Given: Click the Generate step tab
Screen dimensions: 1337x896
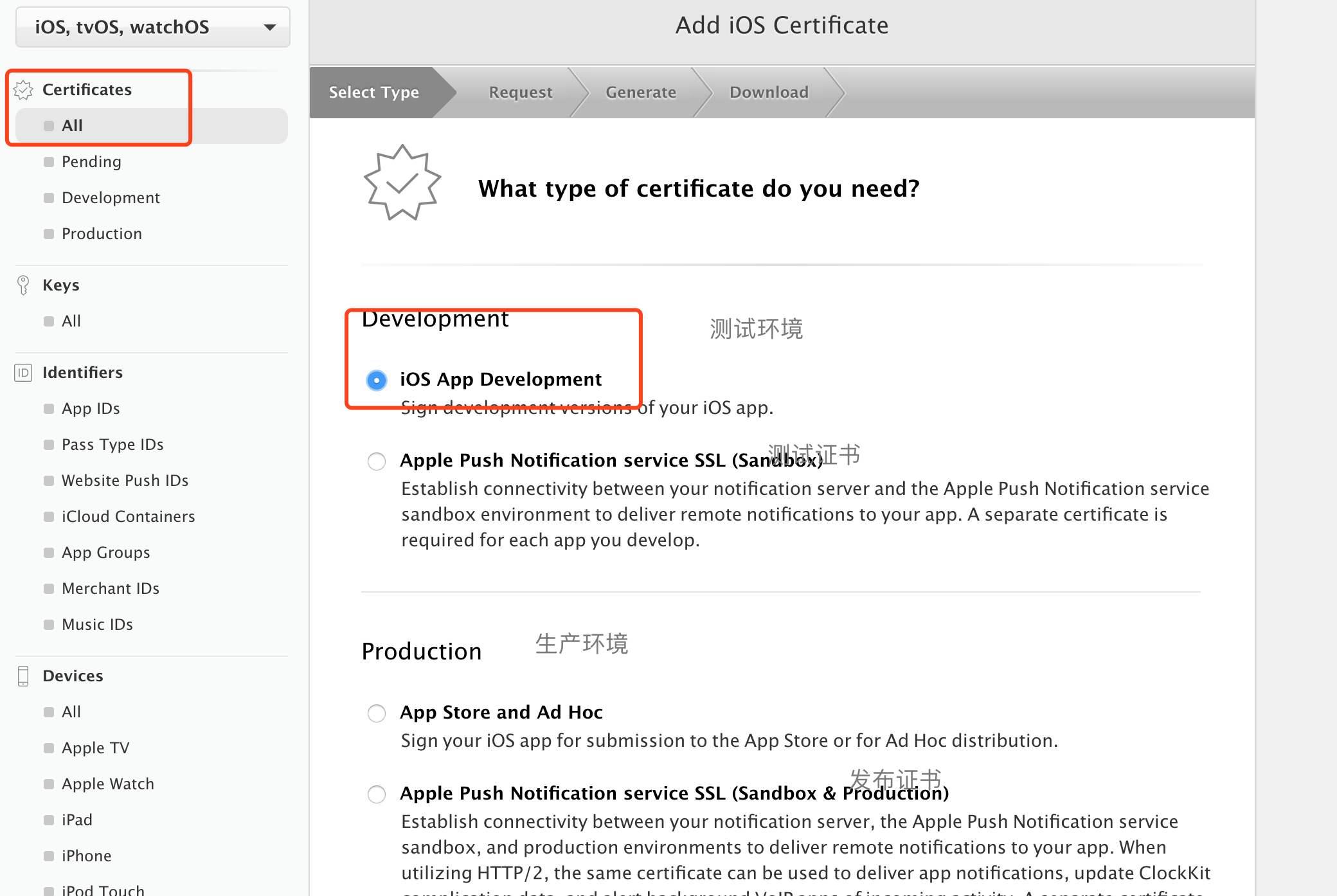Looking at the screenshot, I should pyautogui.click(x=641, y=93).
